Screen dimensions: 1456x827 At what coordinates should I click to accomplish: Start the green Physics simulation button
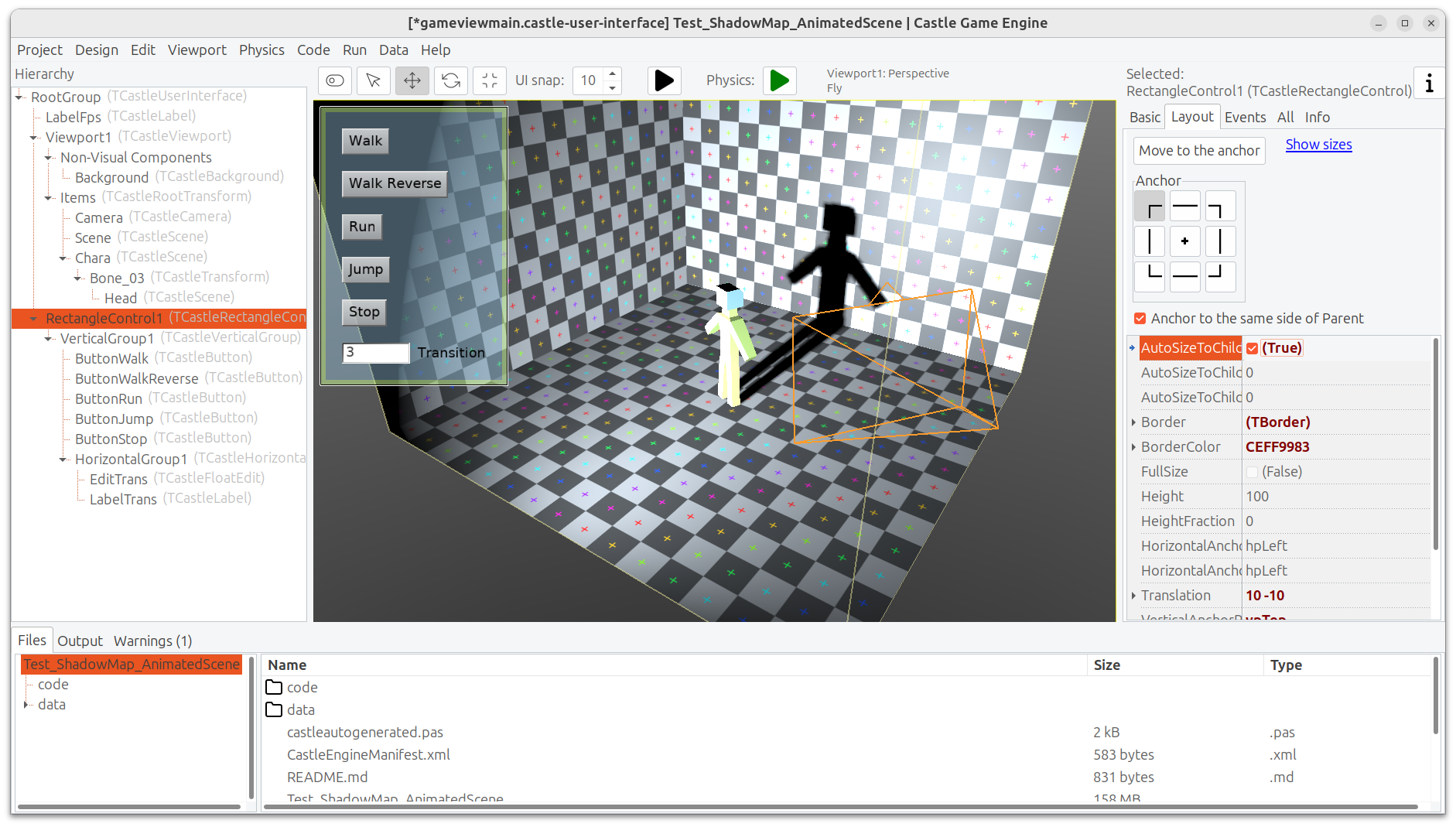[780, 80]
